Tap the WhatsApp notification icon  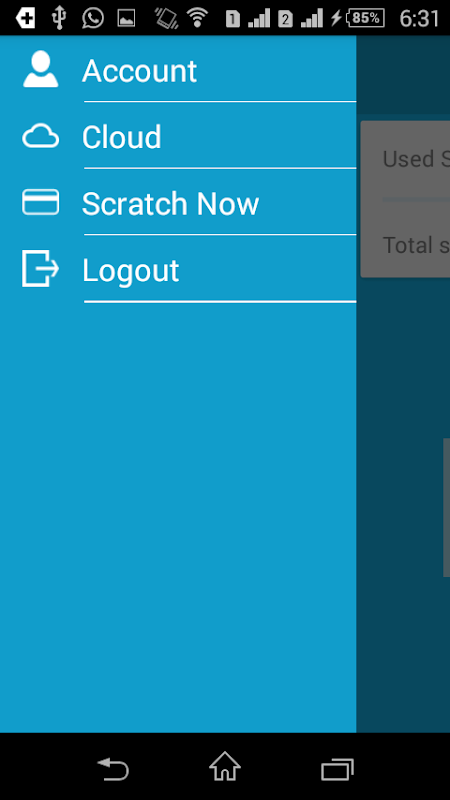(93, 18)
